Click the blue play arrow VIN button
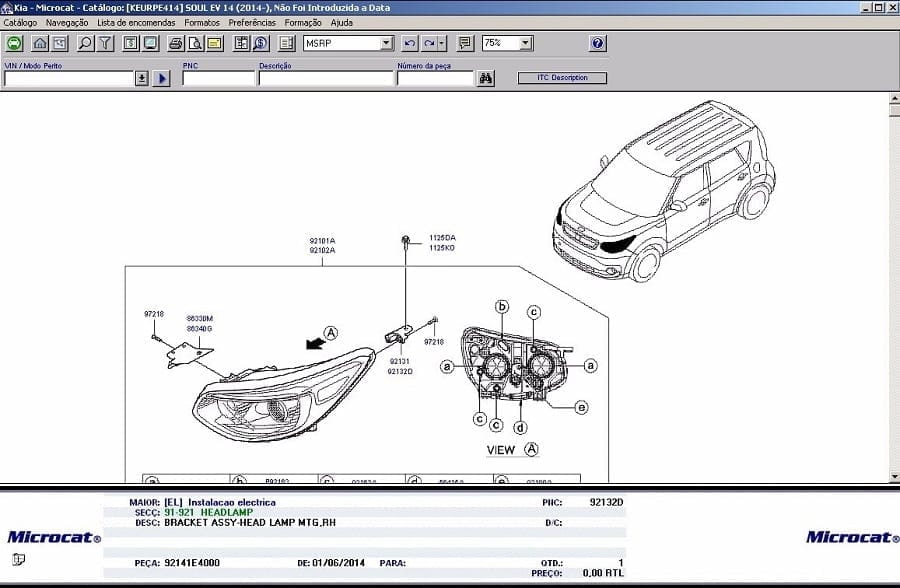 161,78
